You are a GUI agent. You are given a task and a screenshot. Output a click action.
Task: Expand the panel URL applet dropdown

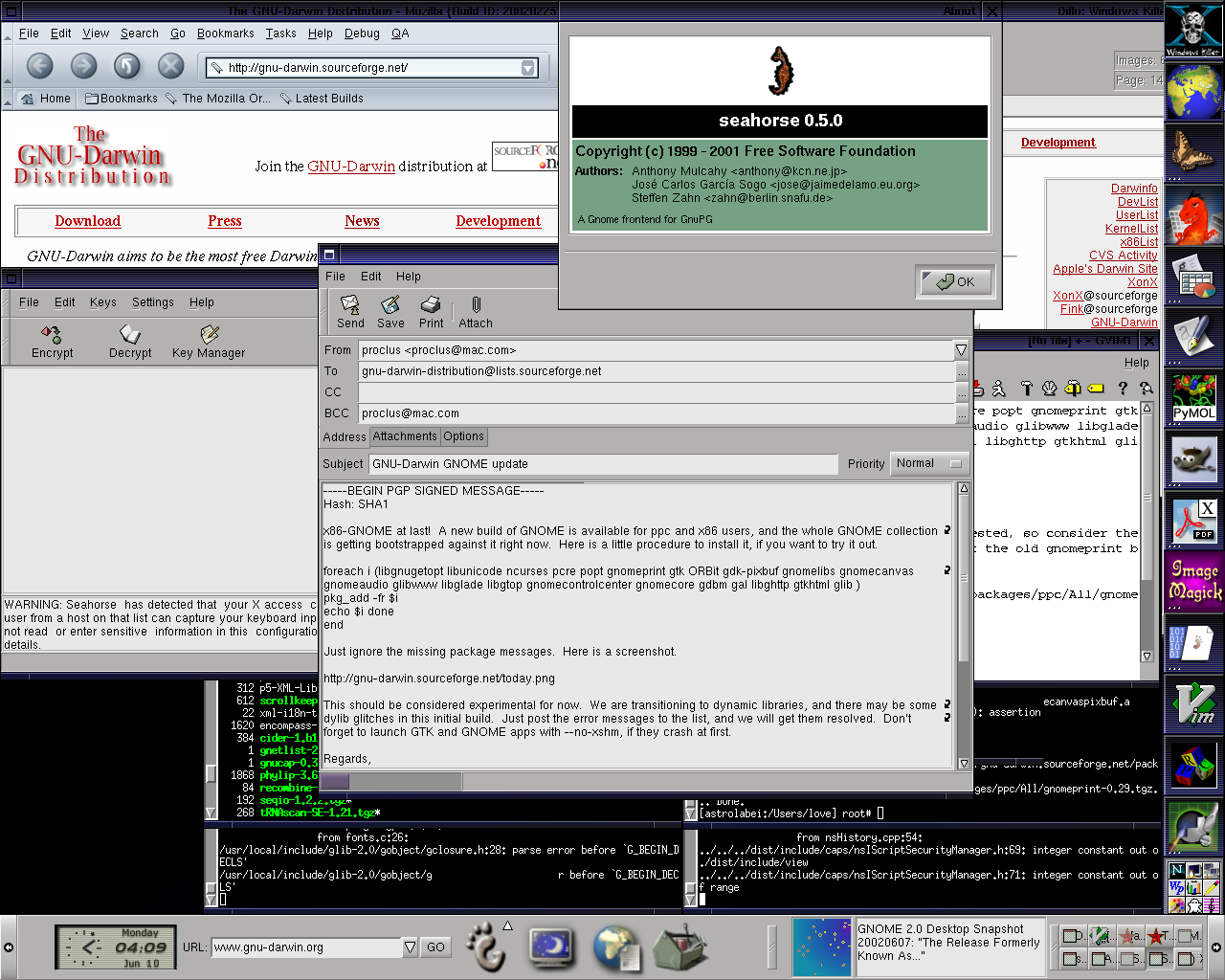tap(410, 947)
